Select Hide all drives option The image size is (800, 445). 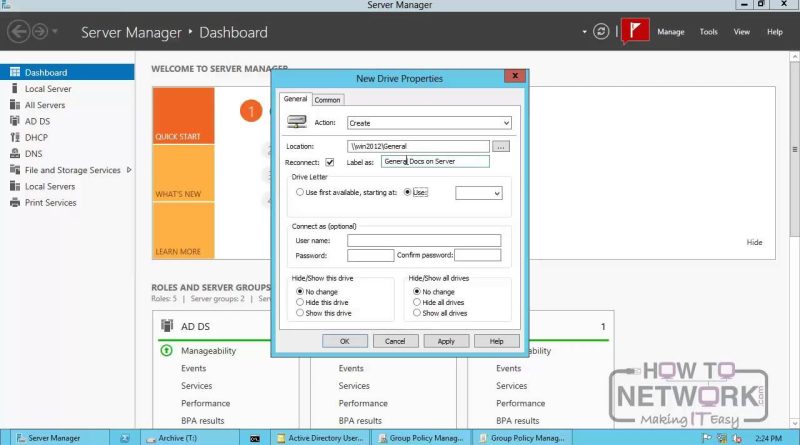[x=417, y=302]
